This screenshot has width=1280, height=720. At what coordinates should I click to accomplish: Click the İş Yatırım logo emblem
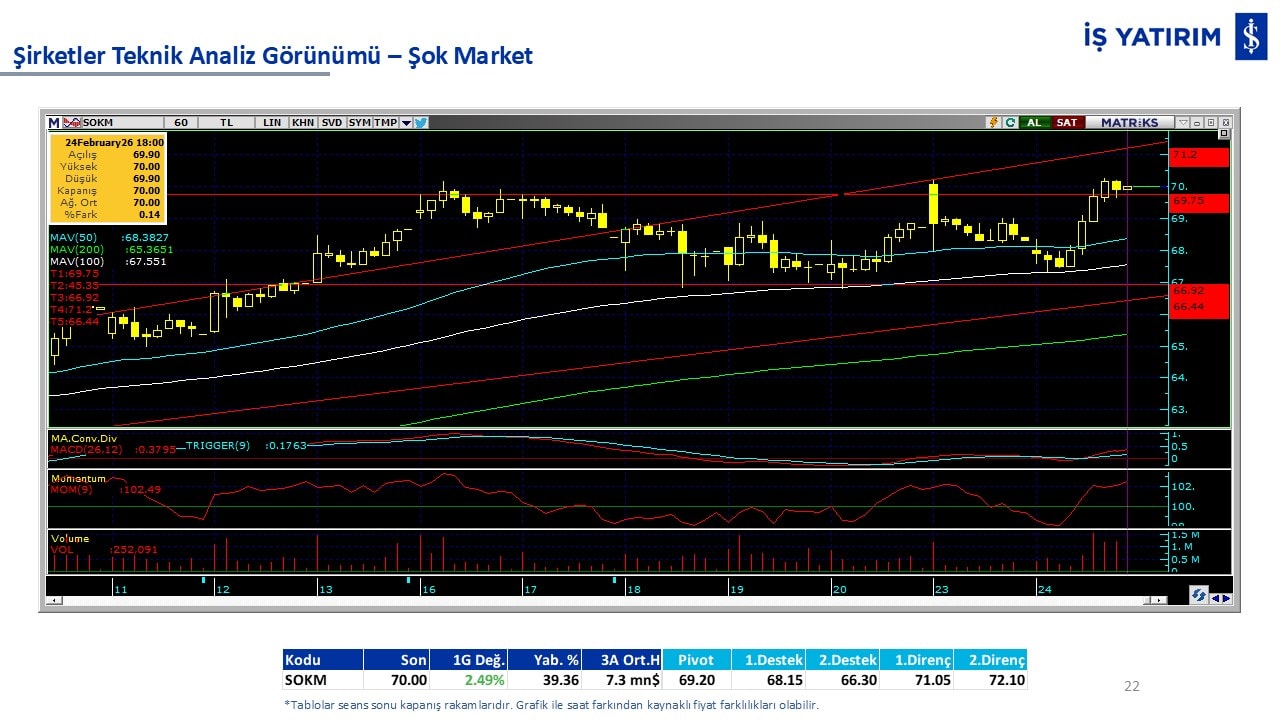pyautogui.click(x=1250, y=38)
